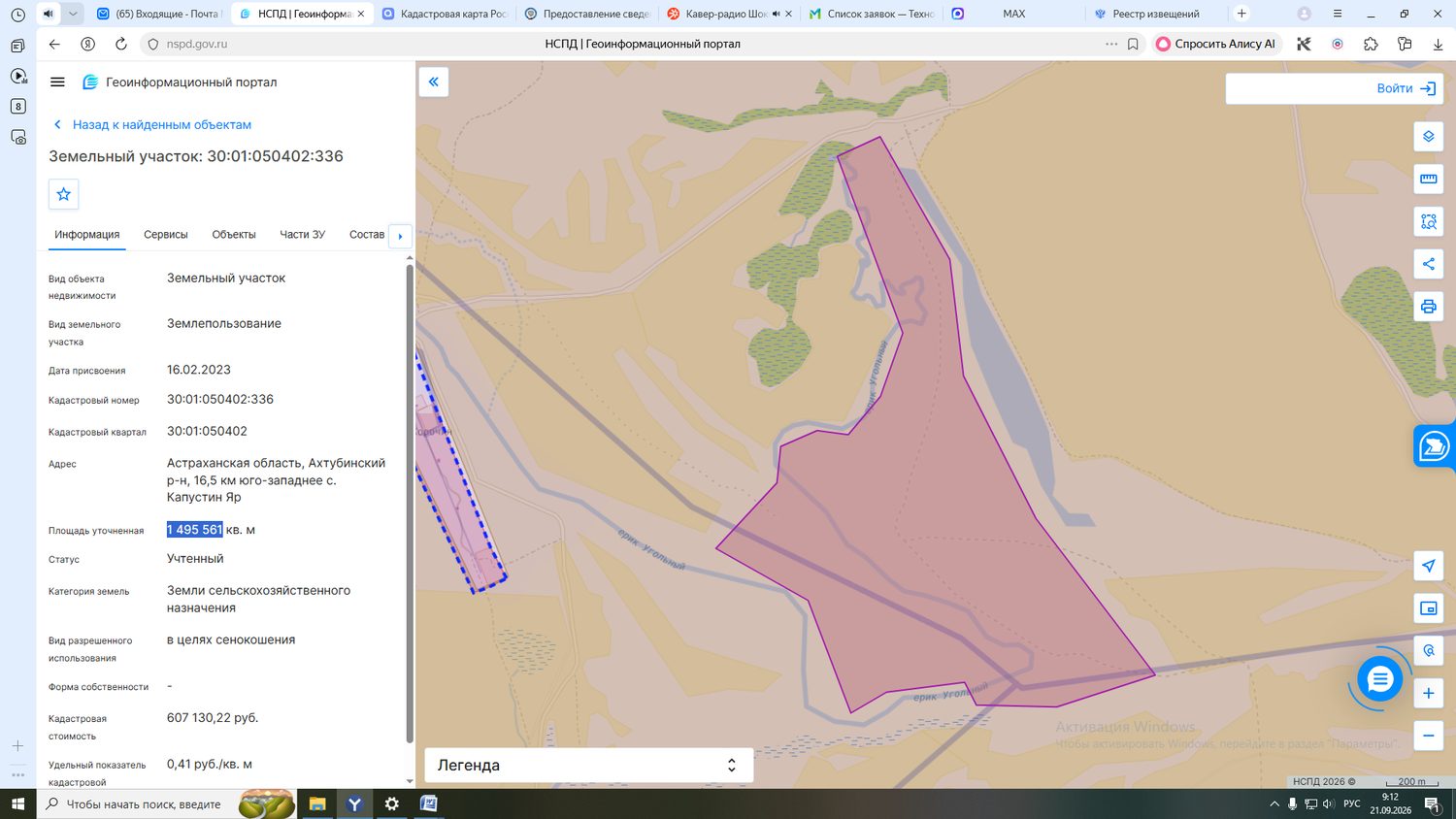Screen dimensions: 1456x819
Task: Collapse the left info panel
Action: pyautogui.click(x=434, y=82)
